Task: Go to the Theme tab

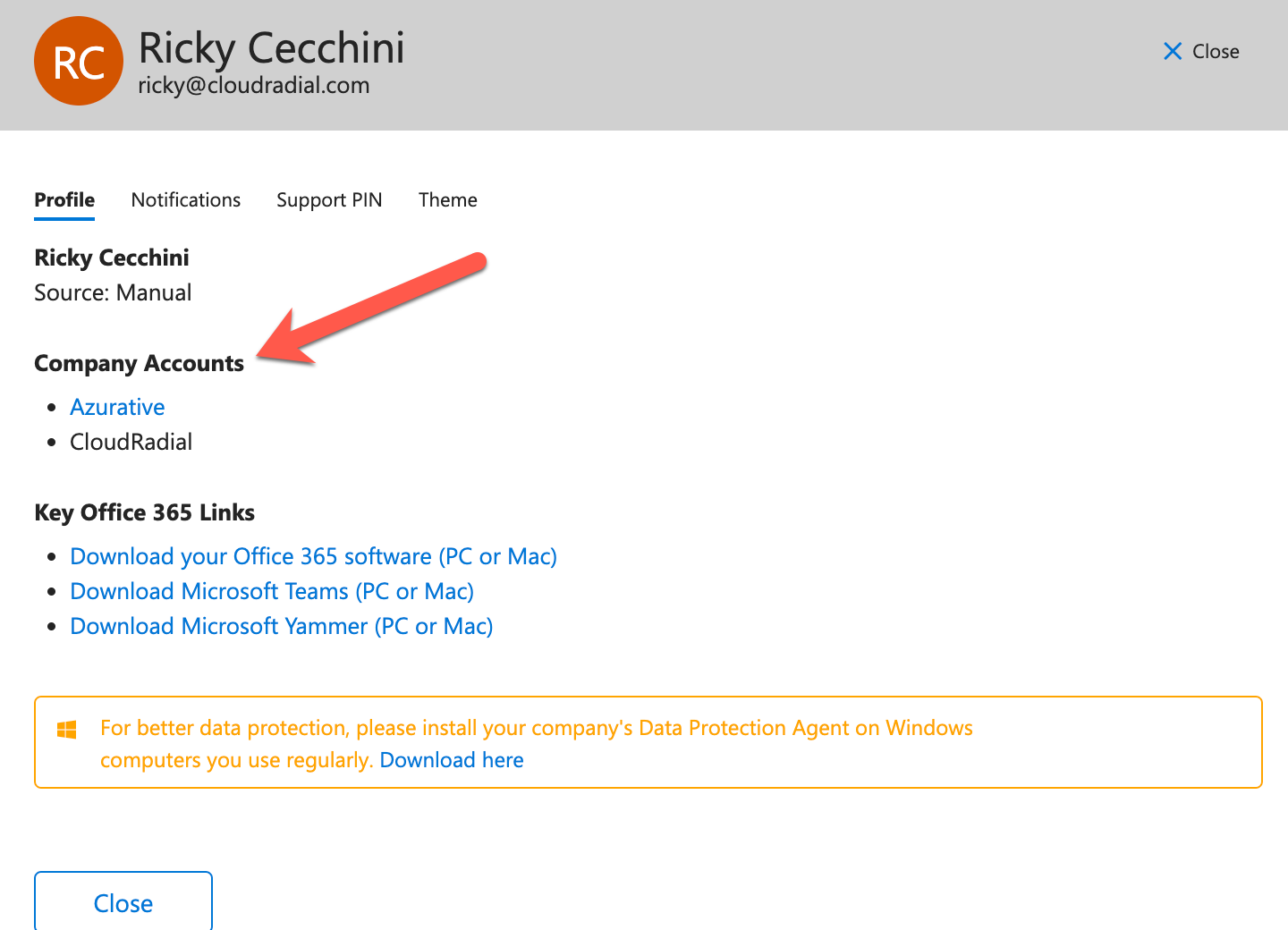Action: point(448,199)
